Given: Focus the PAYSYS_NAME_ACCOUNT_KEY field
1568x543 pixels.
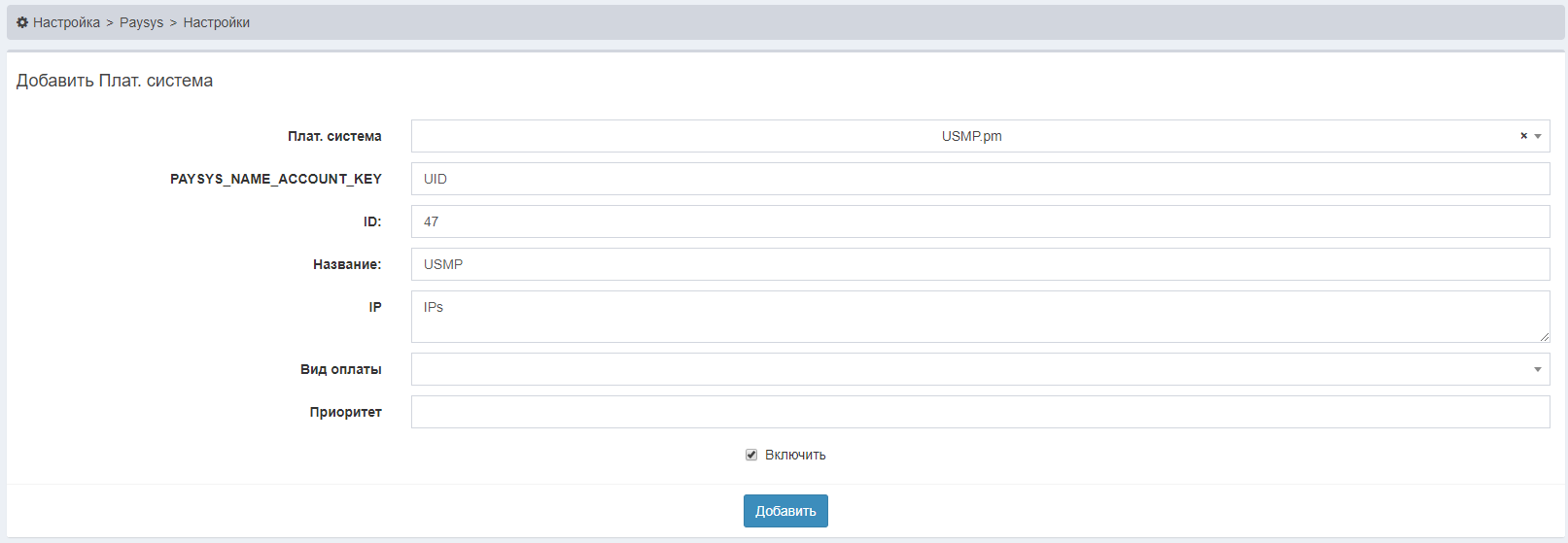Looking at the screenshot, I should click(x=980, y=179).
